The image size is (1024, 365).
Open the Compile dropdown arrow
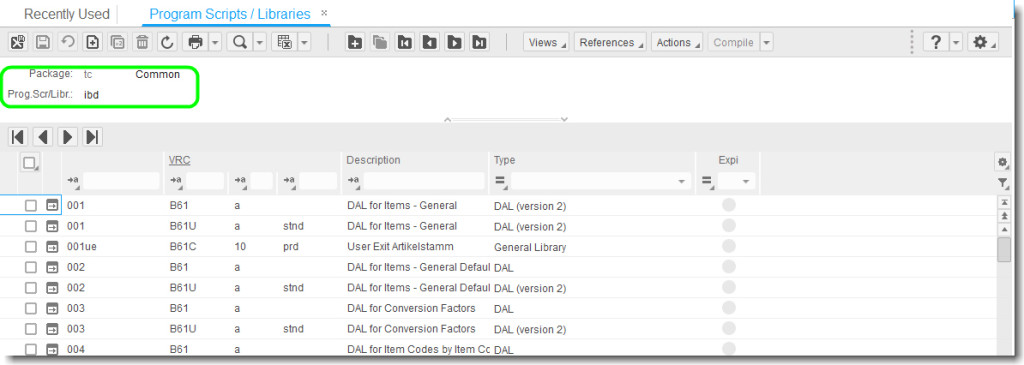point(767,42)
